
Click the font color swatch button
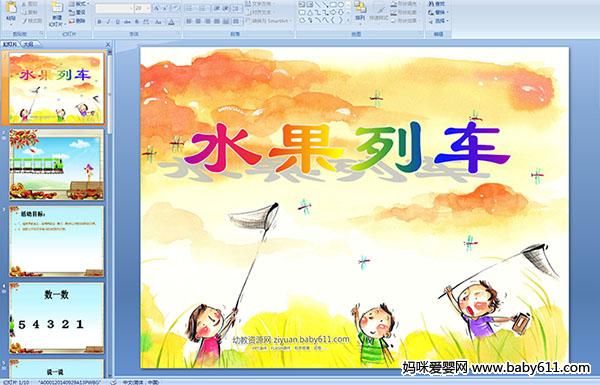171,22
